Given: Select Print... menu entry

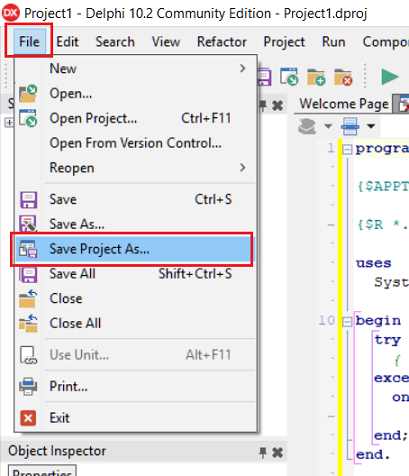Looking at the screenshot, I should tap(136, 386).
